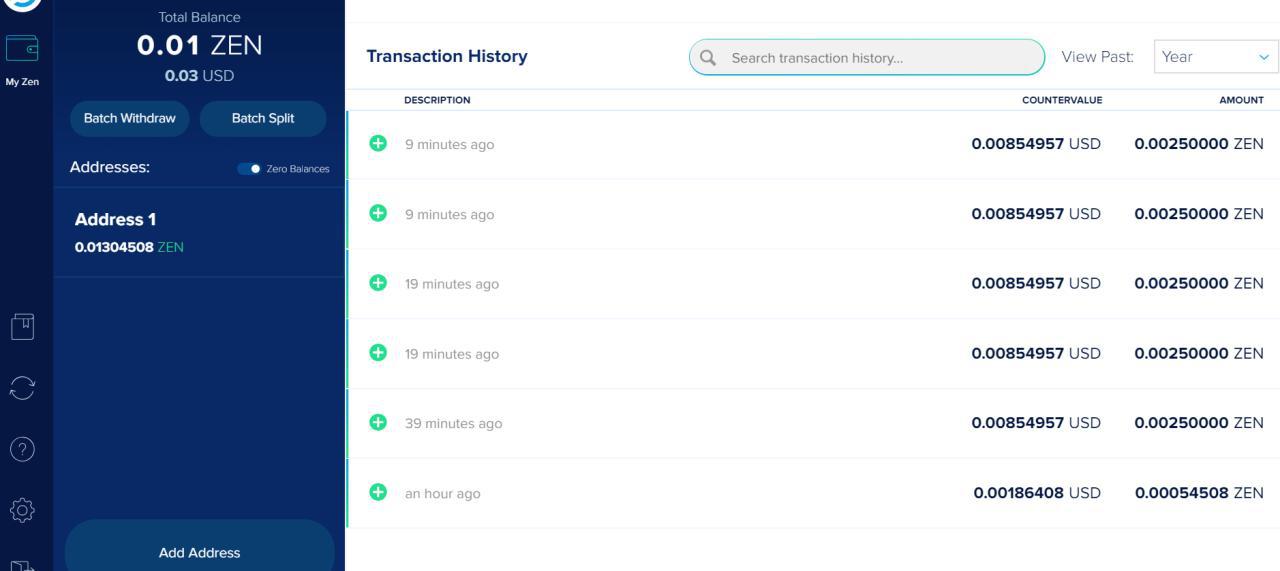
Task: Click the logout icon at sidebar bottom
Action: point(22,563)
